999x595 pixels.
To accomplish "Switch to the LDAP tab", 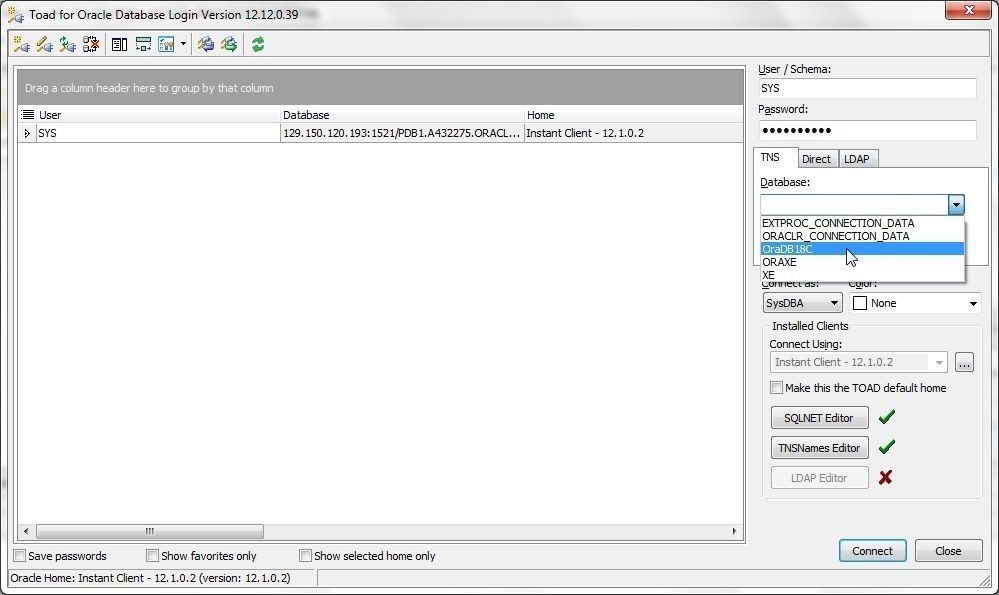I will [x=857, y=159].
